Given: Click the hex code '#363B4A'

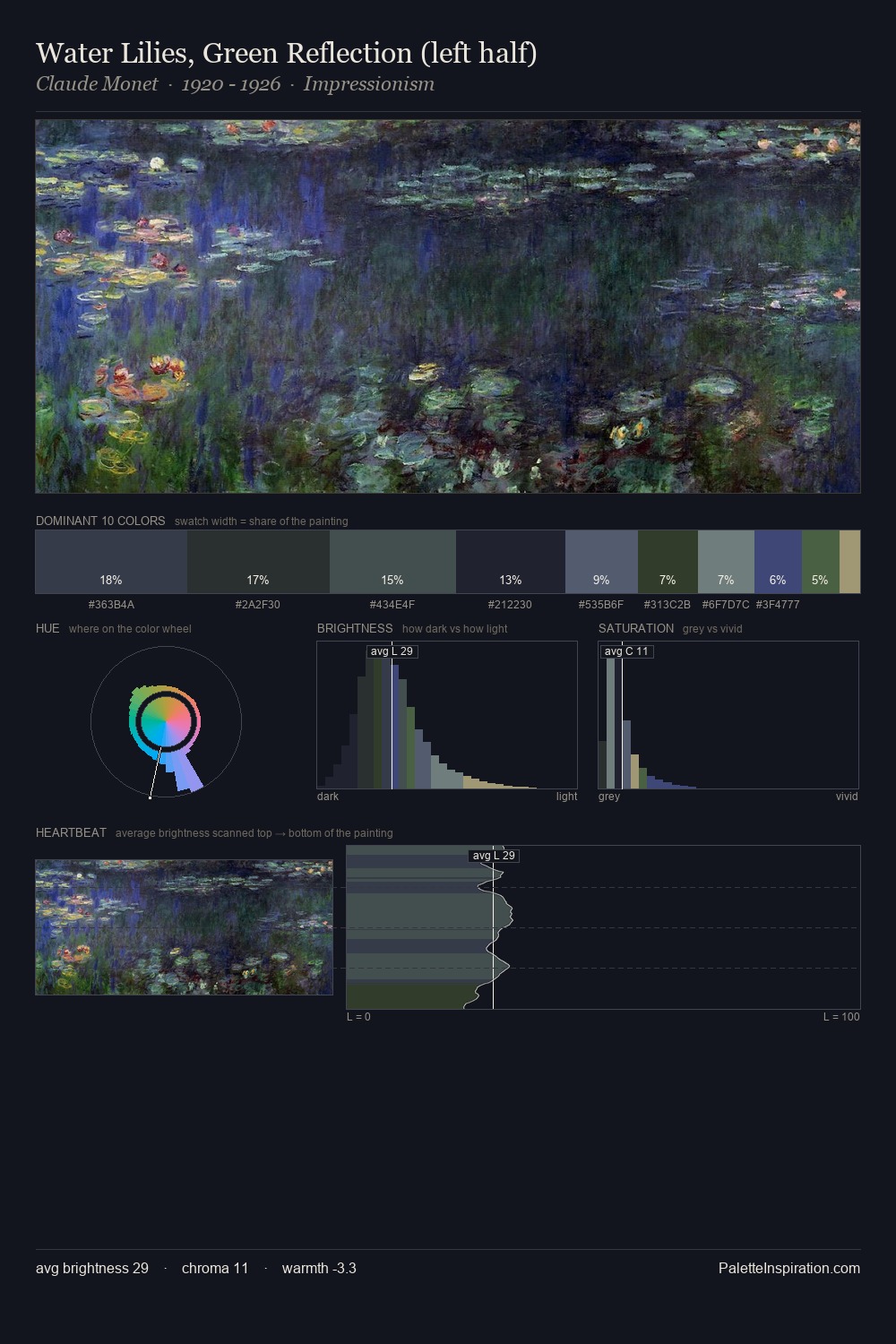Looking at the screenshot, I should [111, 605].
